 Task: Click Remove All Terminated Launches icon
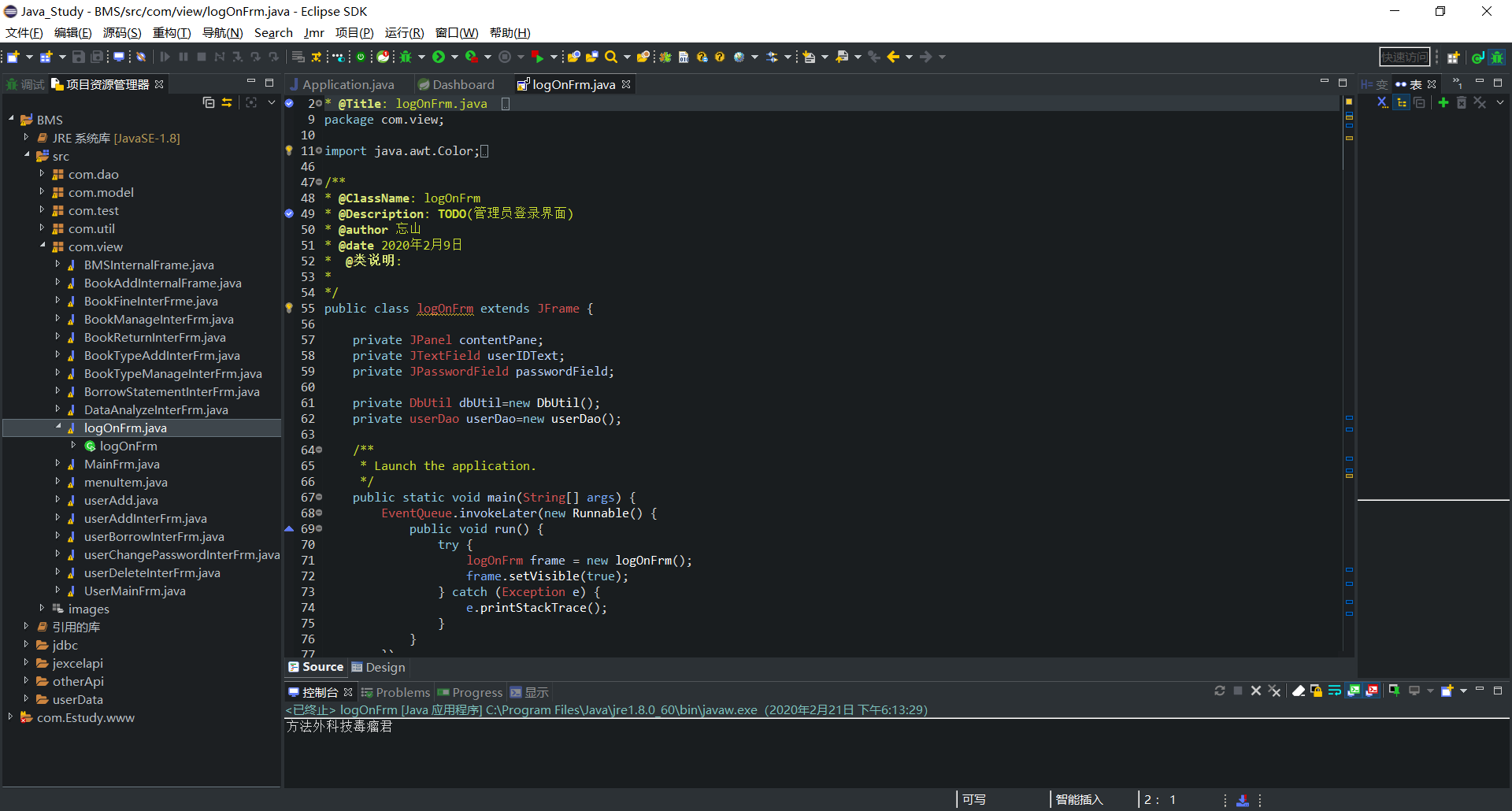[x=1275, y=691]
